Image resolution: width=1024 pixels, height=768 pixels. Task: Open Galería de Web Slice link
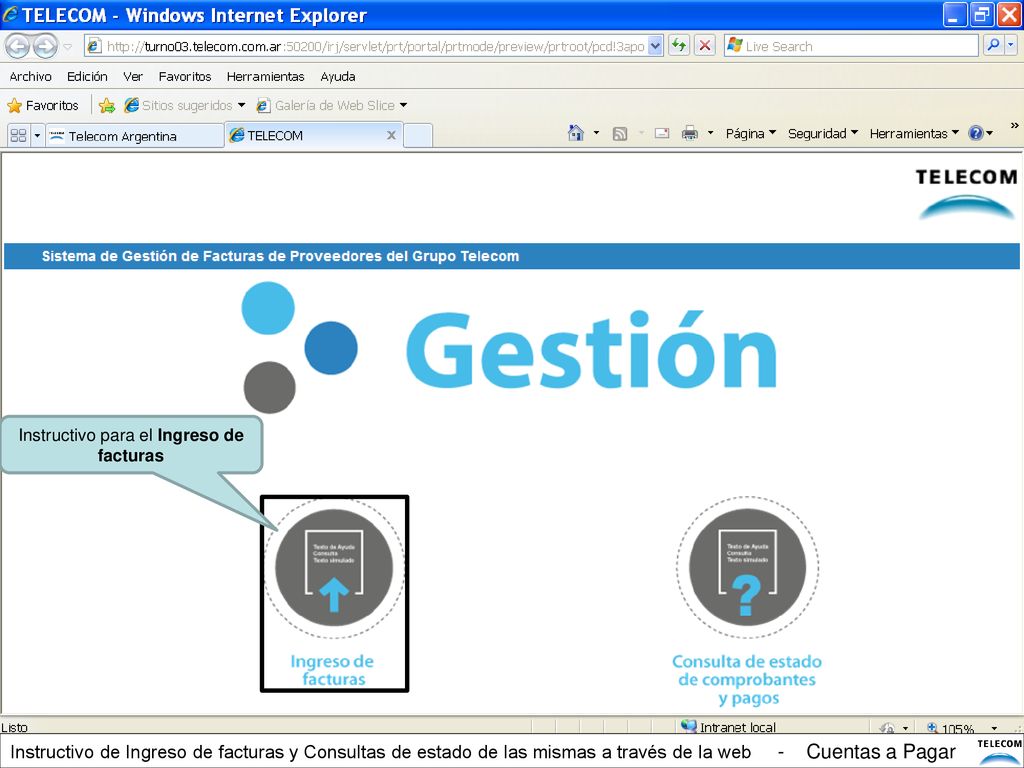(331, 105)
